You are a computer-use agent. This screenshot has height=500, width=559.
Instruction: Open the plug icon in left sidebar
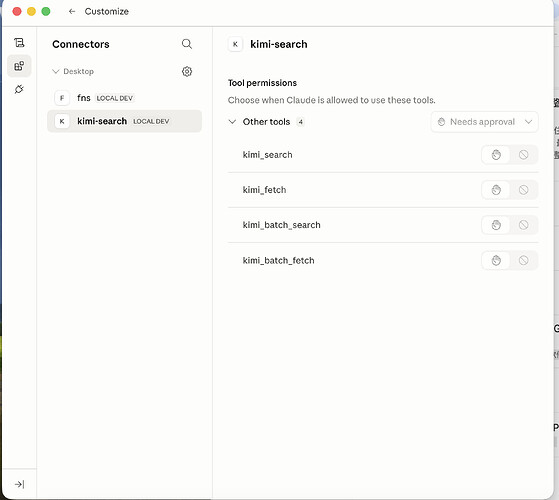(19, 89)
